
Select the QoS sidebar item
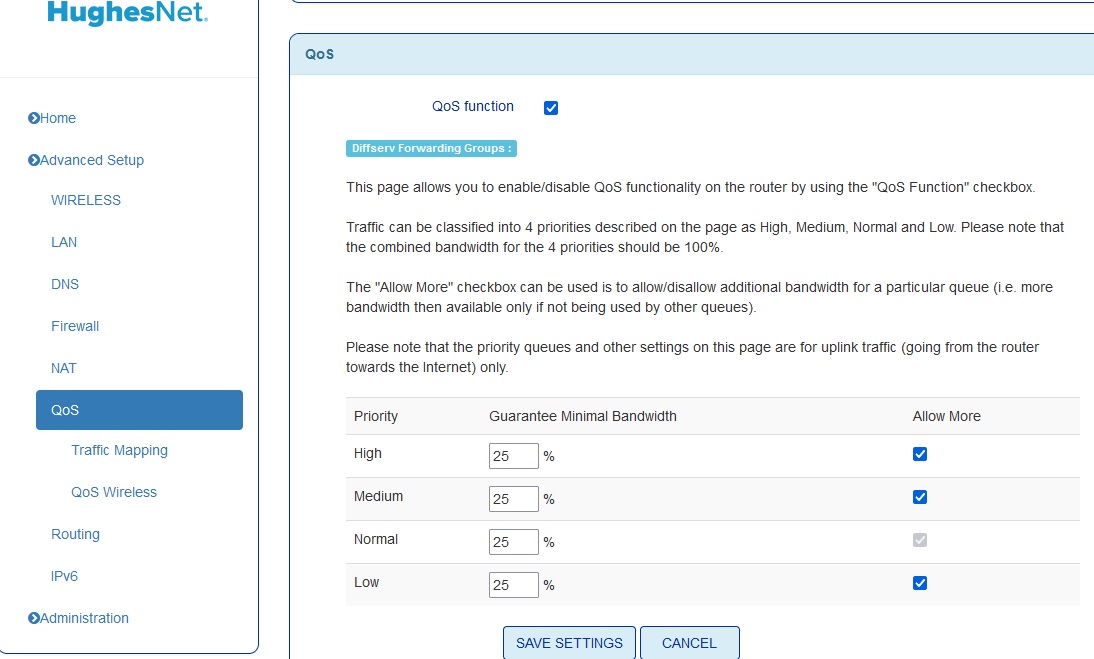point(140,410)
